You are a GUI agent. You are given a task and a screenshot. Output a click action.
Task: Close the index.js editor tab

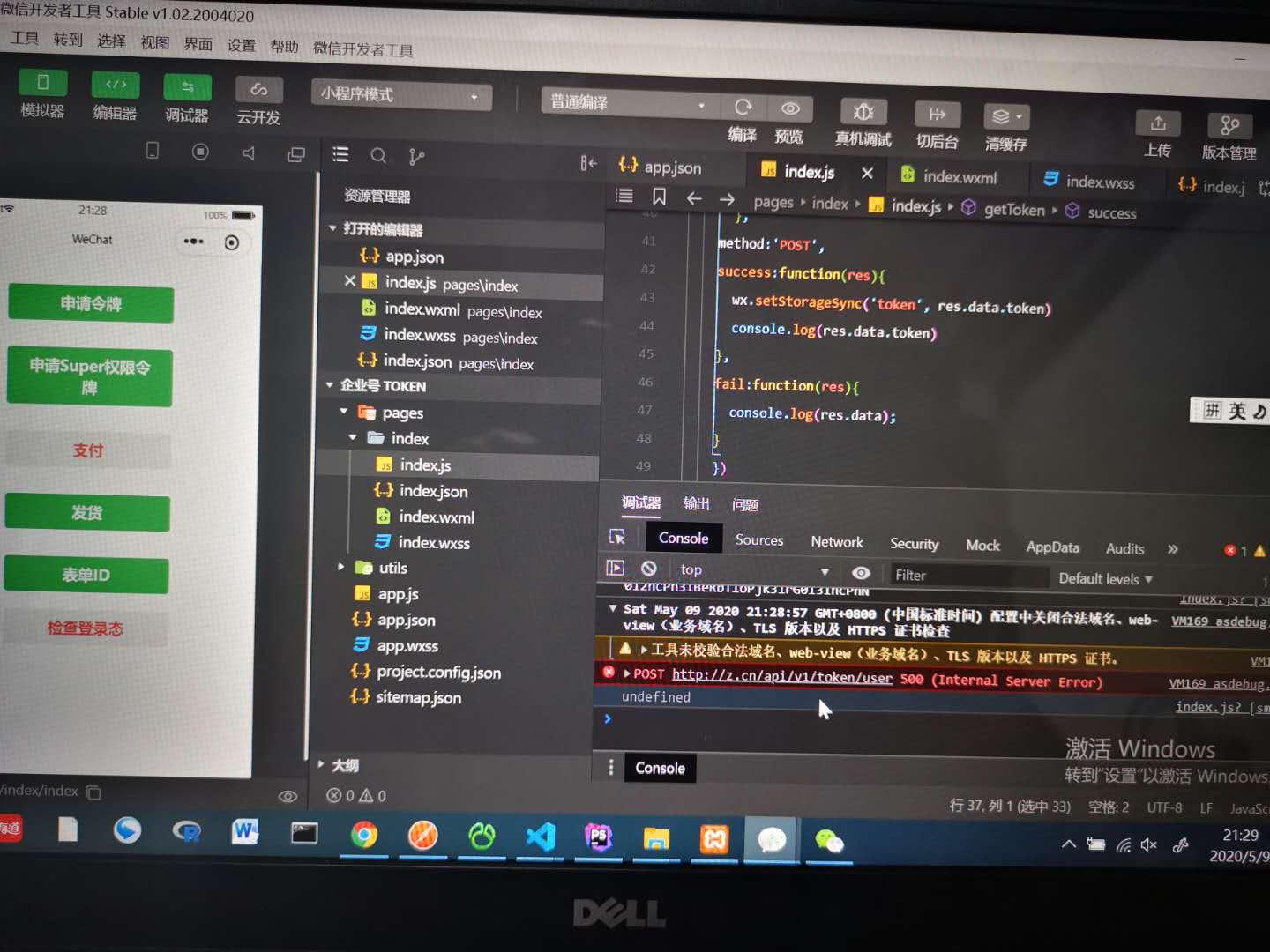(868, 173)
